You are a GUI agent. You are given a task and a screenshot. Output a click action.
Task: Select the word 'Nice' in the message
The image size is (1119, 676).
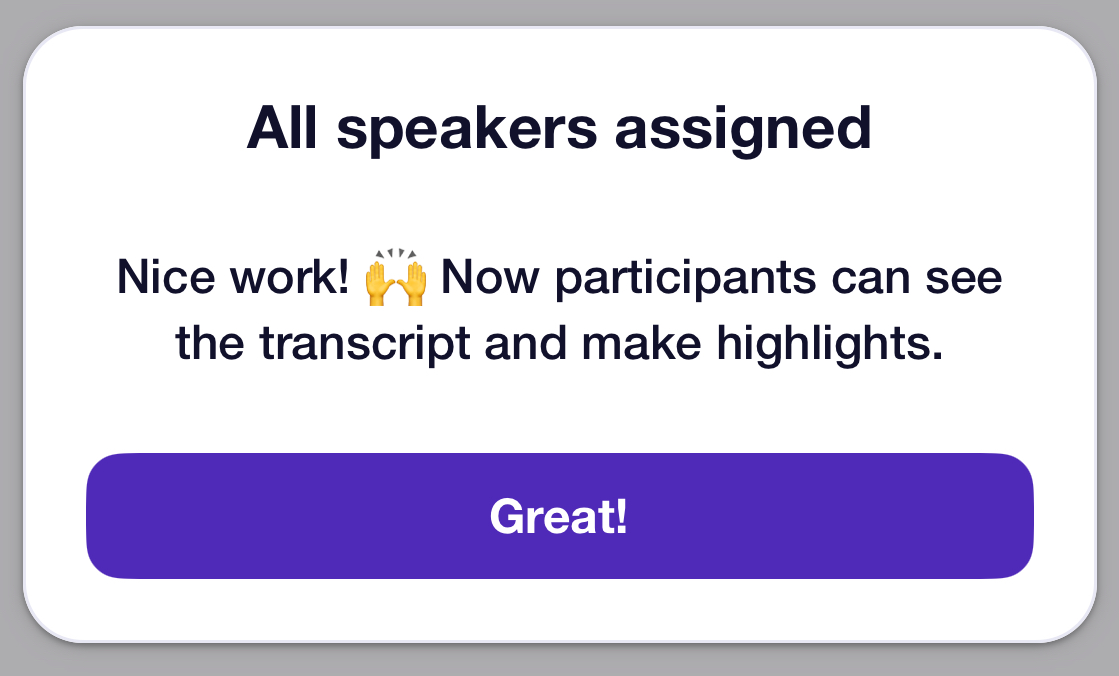(x=166, y=277)
